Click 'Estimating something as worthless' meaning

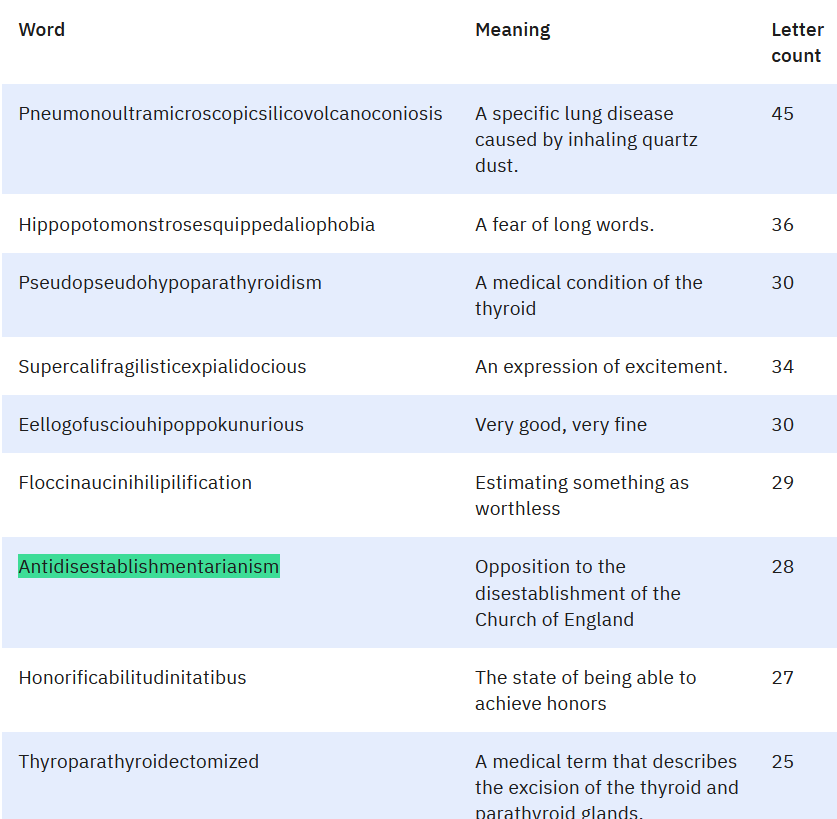click(x=582, y=495)
